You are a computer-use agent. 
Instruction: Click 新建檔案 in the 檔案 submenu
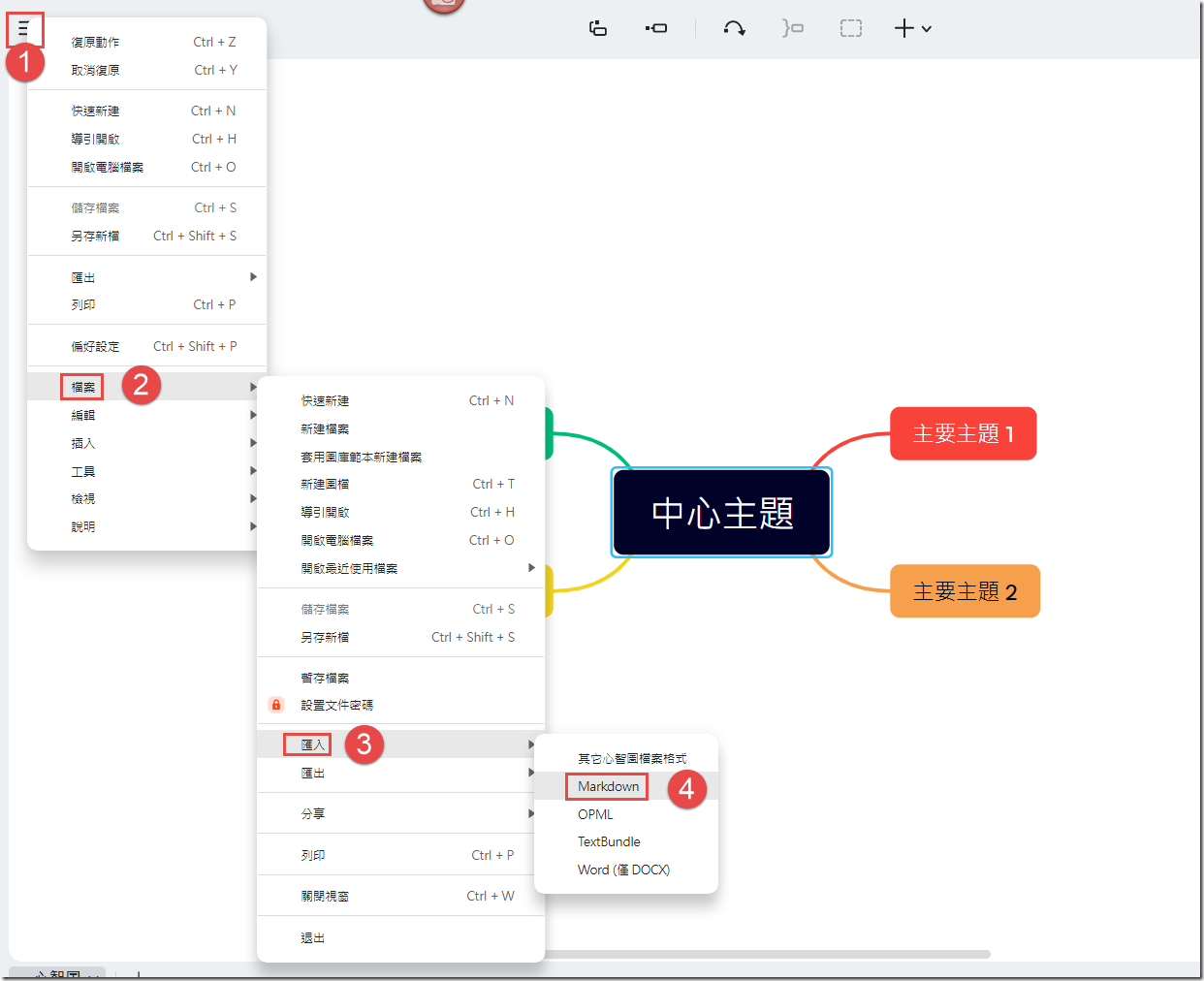point(400,428)
